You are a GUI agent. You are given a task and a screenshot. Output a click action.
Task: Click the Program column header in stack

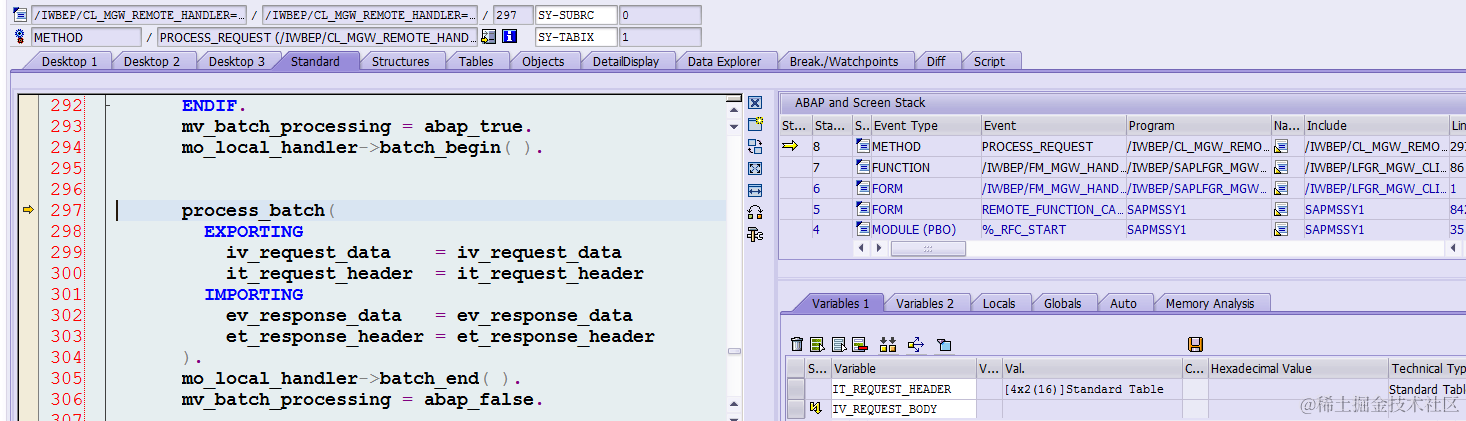click(1198, 126)
